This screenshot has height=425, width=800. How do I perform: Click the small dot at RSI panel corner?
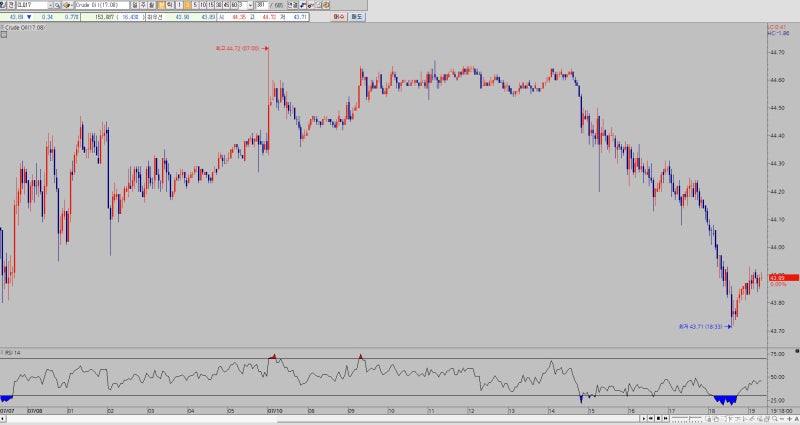click(797, 351)
